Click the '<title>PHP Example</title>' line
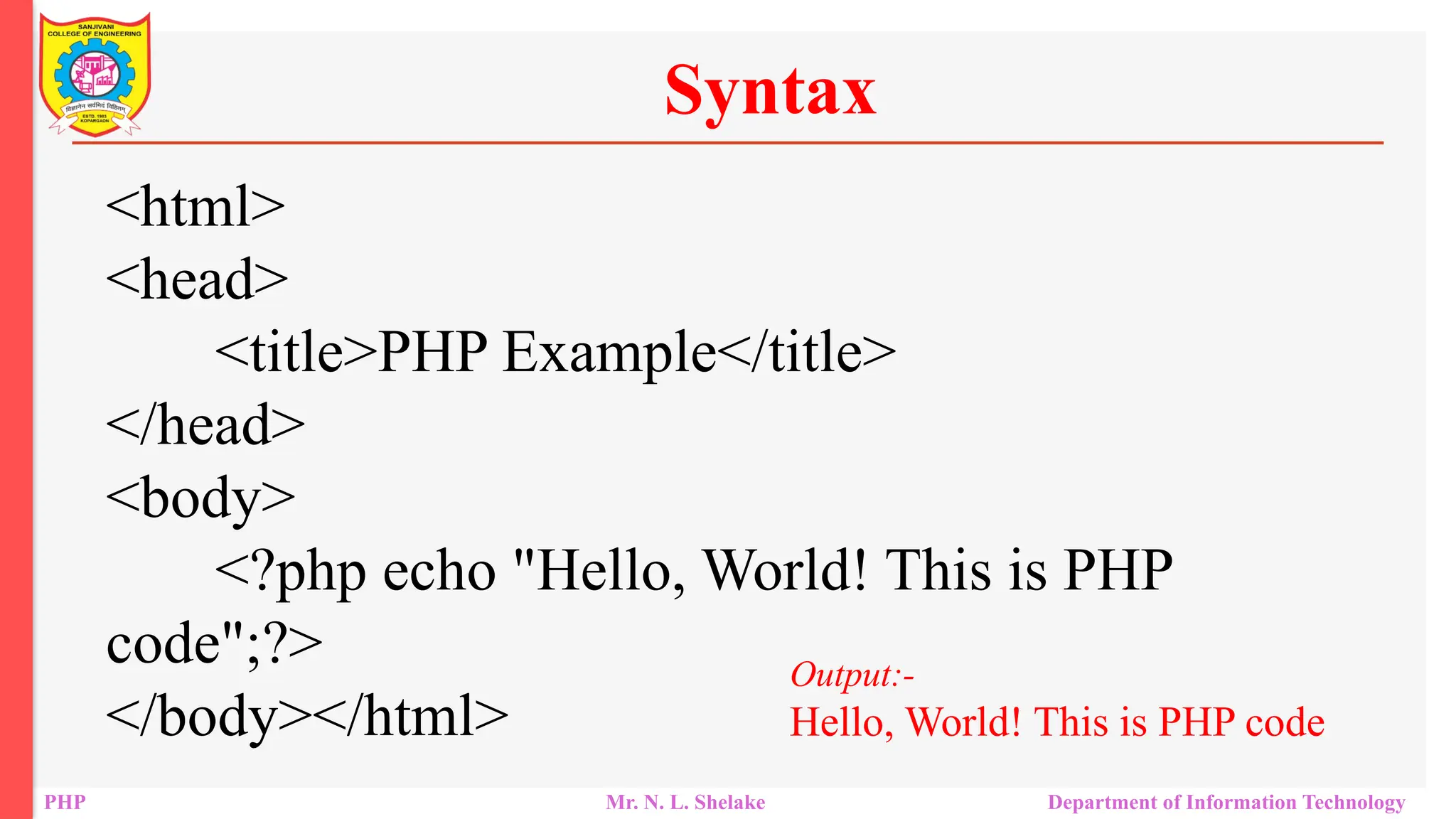 click(x=555, y=353)
